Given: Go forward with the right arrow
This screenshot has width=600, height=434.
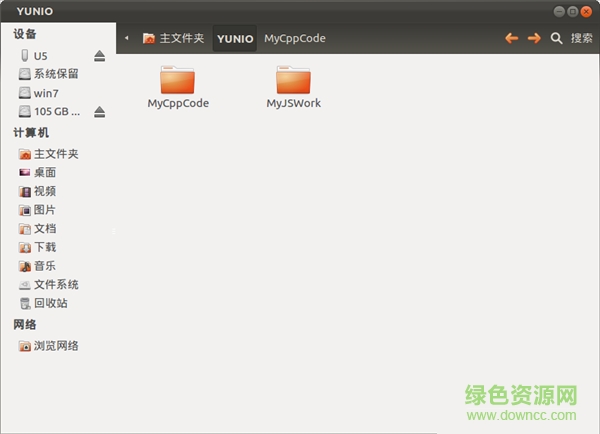Looking at the screenshot, I should [x=534, y=38].
